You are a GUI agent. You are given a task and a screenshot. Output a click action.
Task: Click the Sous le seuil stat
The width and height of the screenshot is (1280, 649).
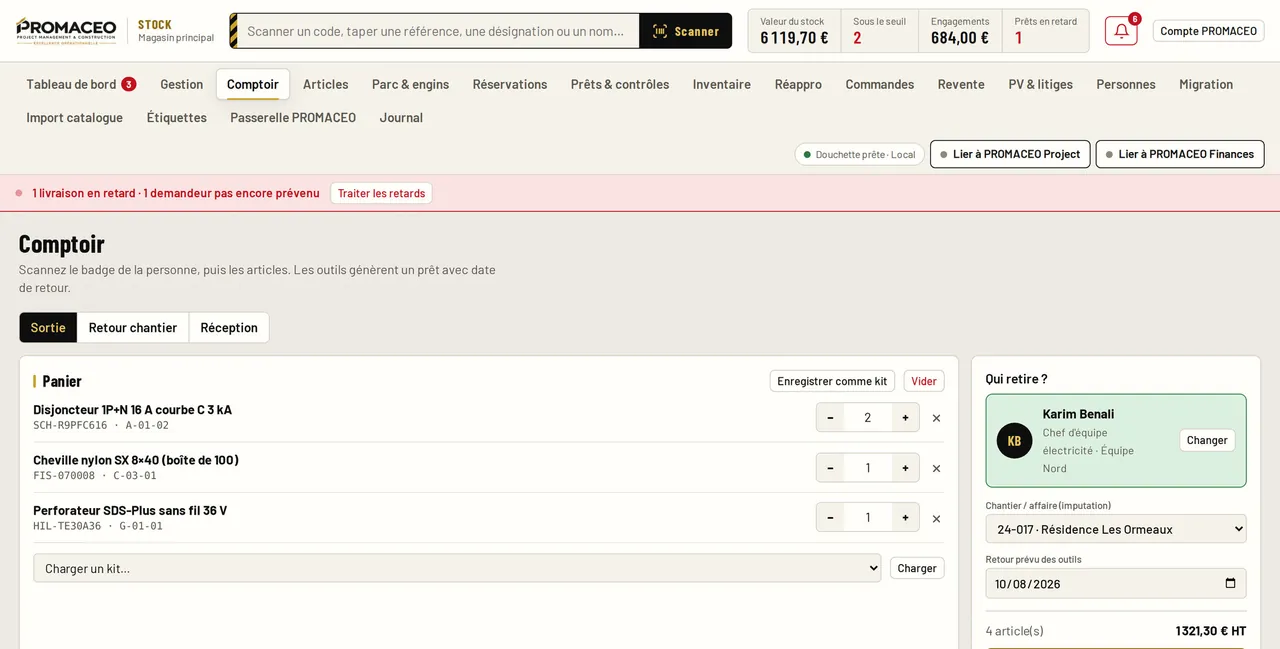click(x=879, y=31)
